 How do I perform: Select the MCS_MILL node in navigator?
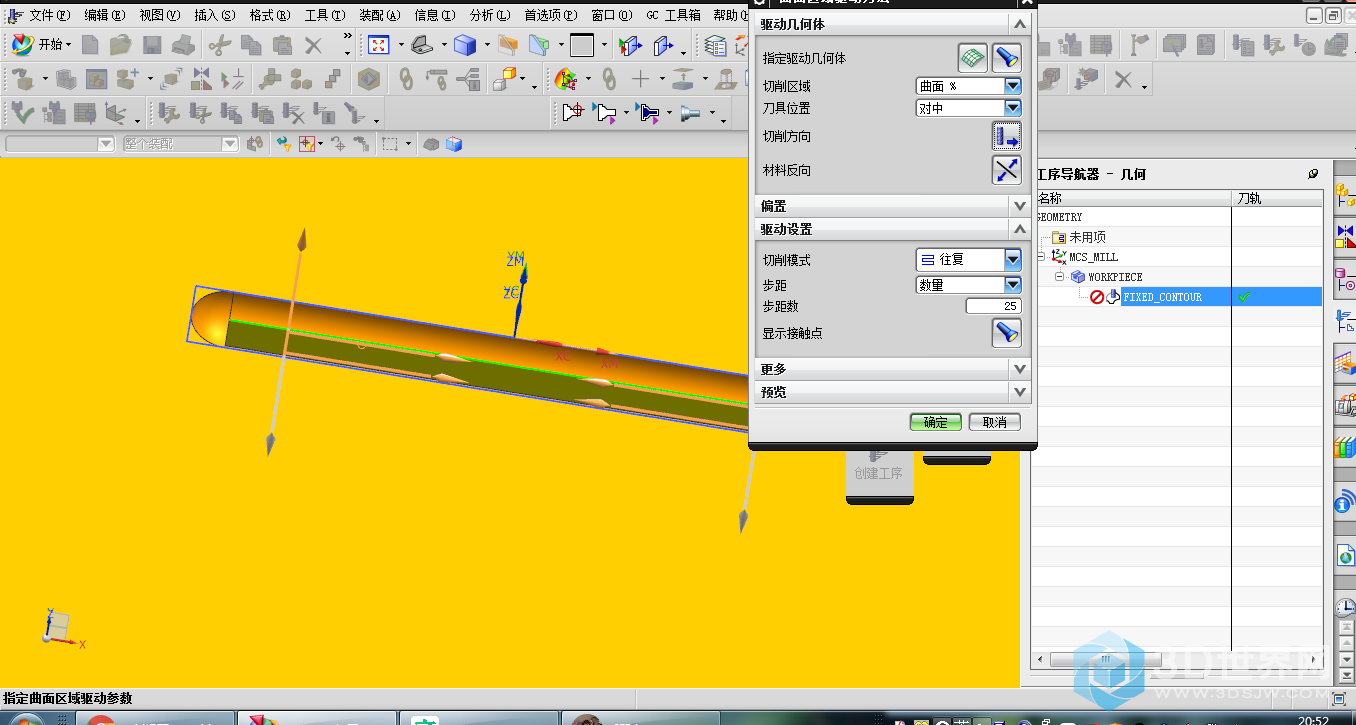(x=1093, y=257)
